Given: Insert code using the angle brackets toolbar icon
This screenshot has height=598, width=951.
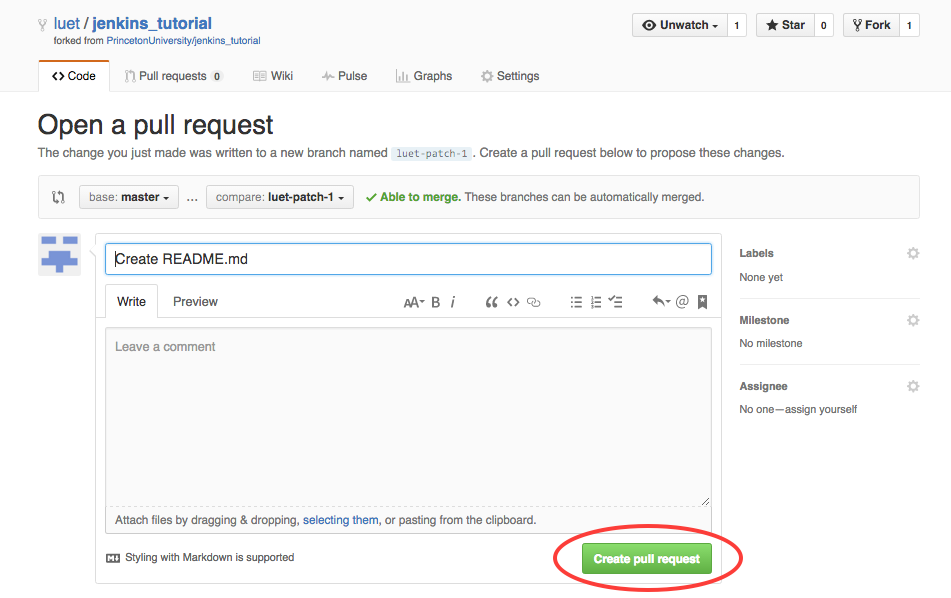Looking at the screenshot, I should pos(513,302).
